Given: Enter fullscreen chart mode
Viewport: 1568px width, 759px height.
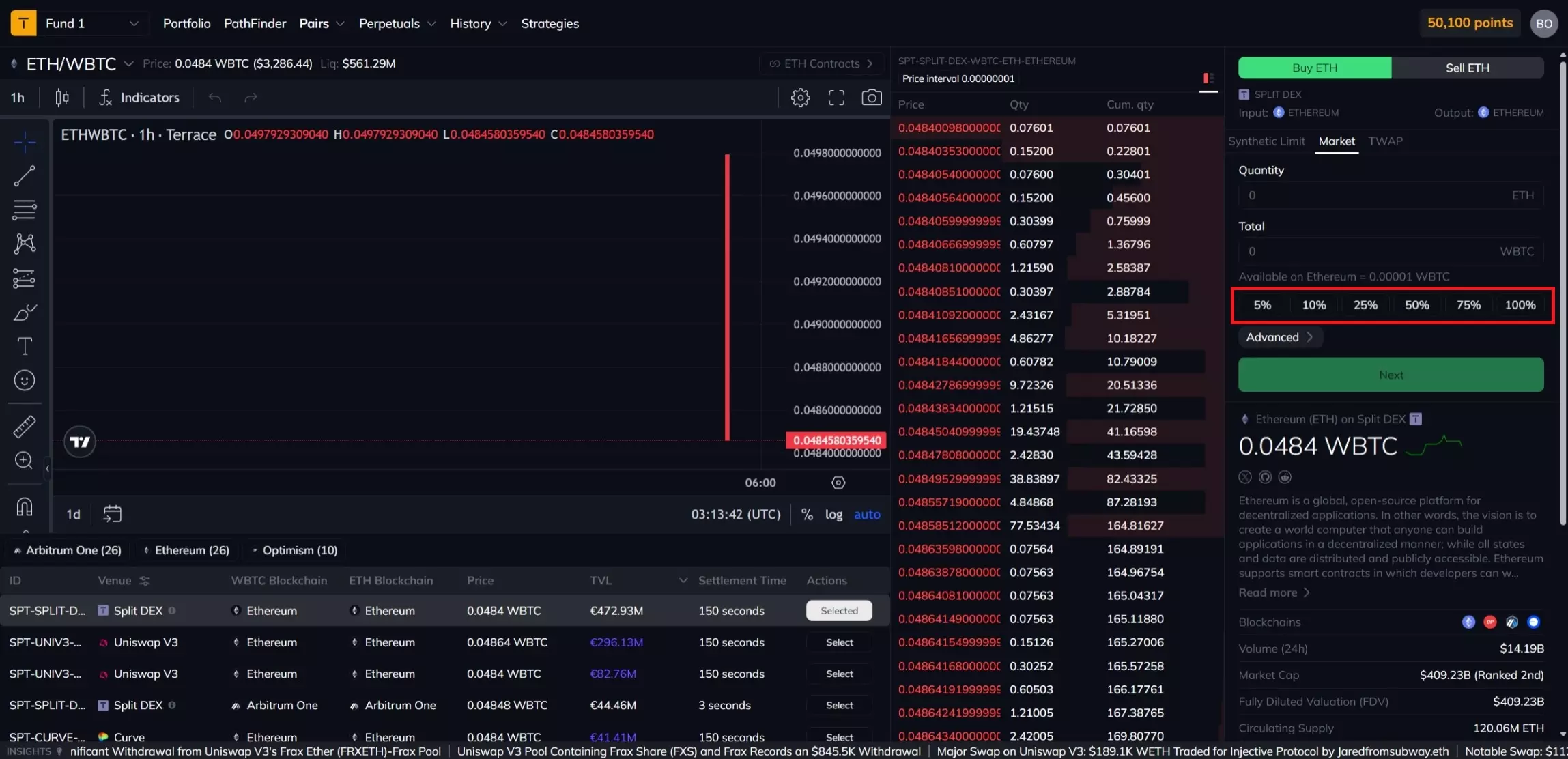Looking at the screenshot, I should [836, 98].
